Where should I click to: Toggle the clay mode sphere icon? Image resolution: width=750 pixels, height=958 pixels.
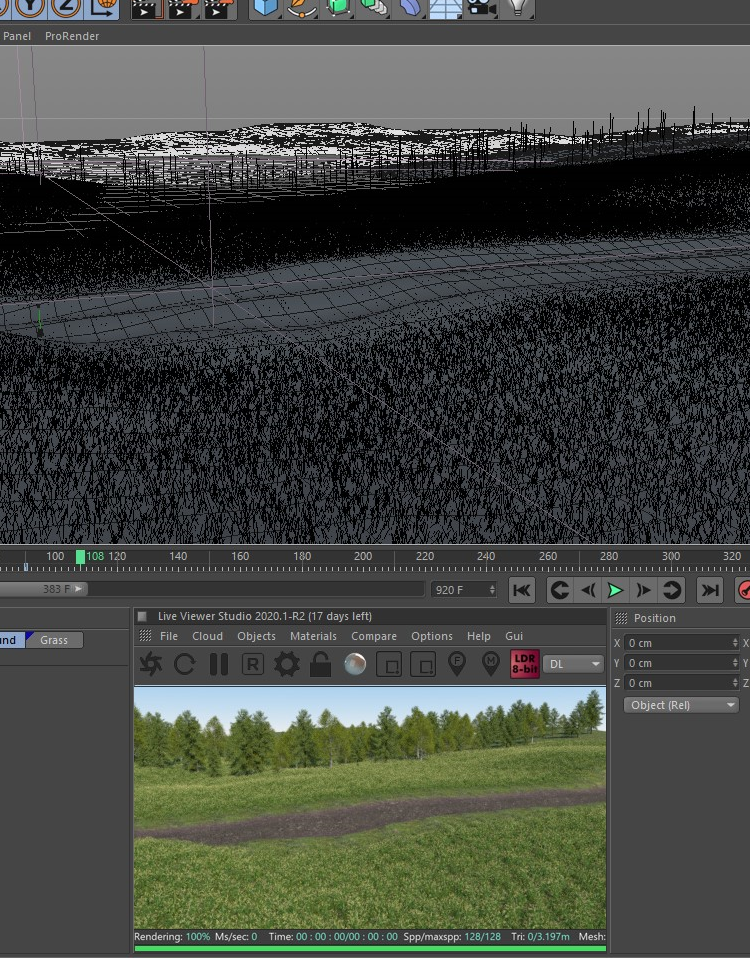click(355, 664)
